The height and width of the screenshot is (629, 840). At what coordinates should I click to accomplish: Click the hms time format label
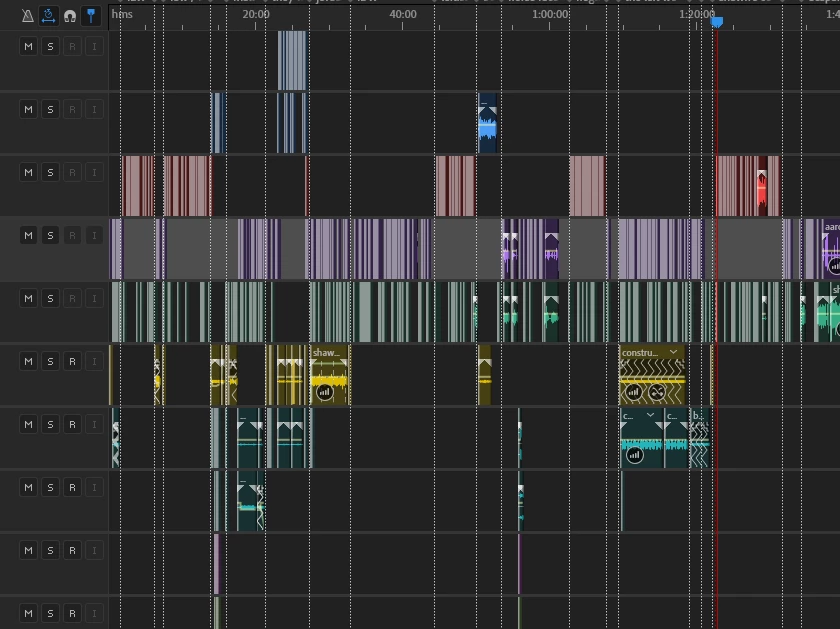(122, 14)
